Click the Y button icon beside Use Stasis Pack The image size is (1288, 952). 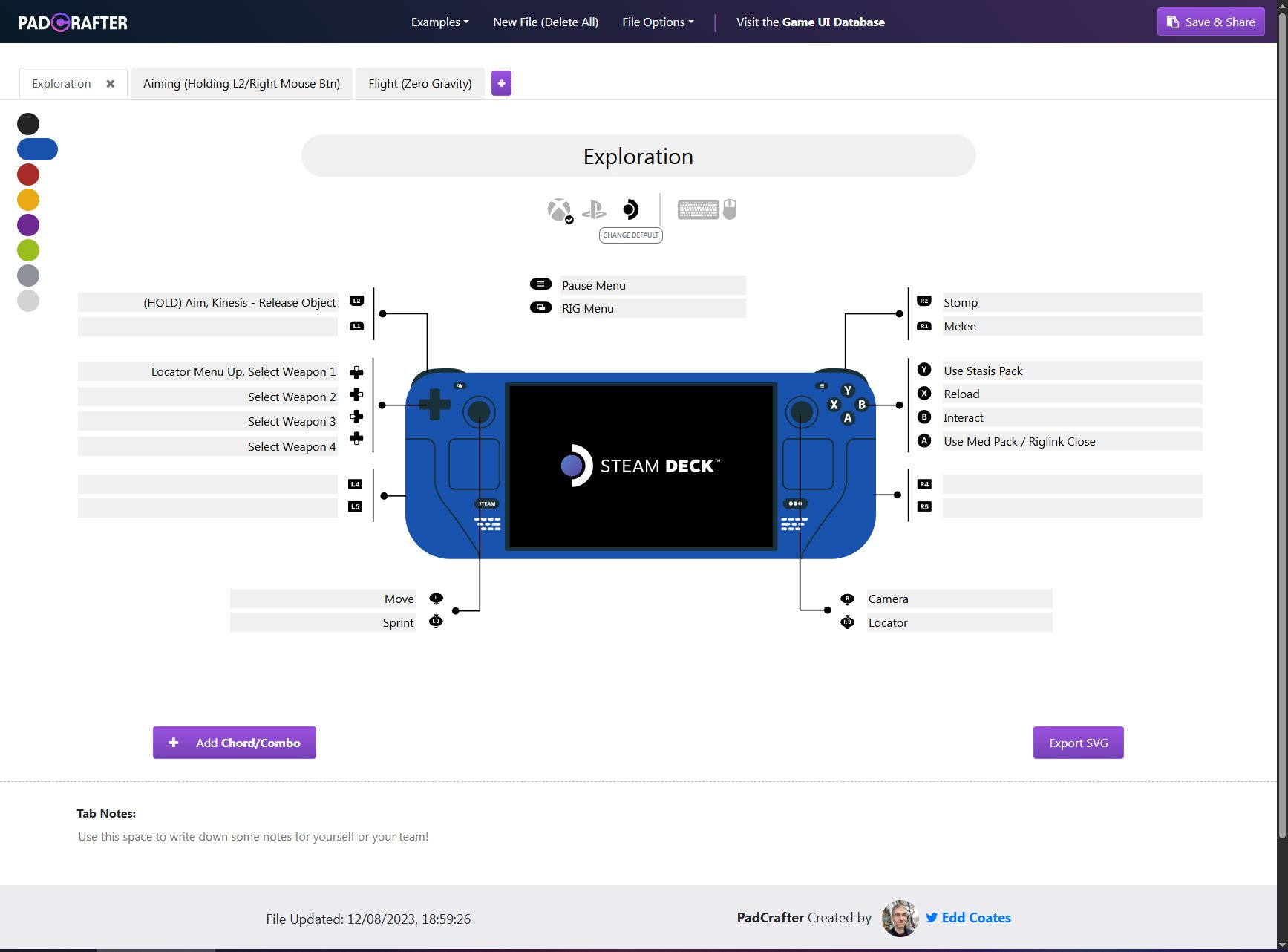924,371
